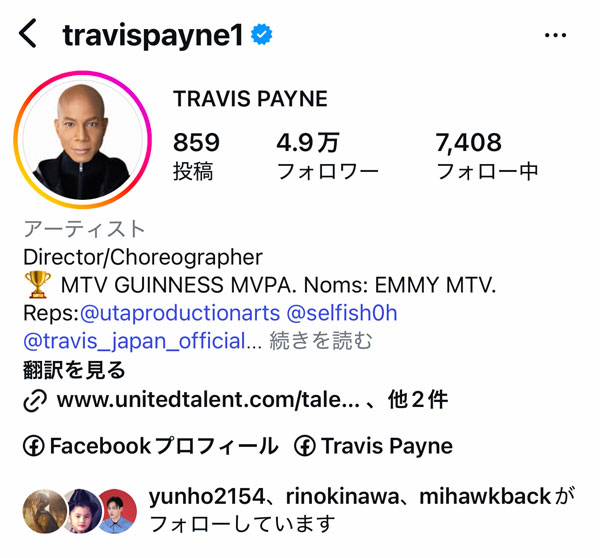Open the @selfish0h mention
The width and height of the screenshot is (600, 558).
(342, 313)
